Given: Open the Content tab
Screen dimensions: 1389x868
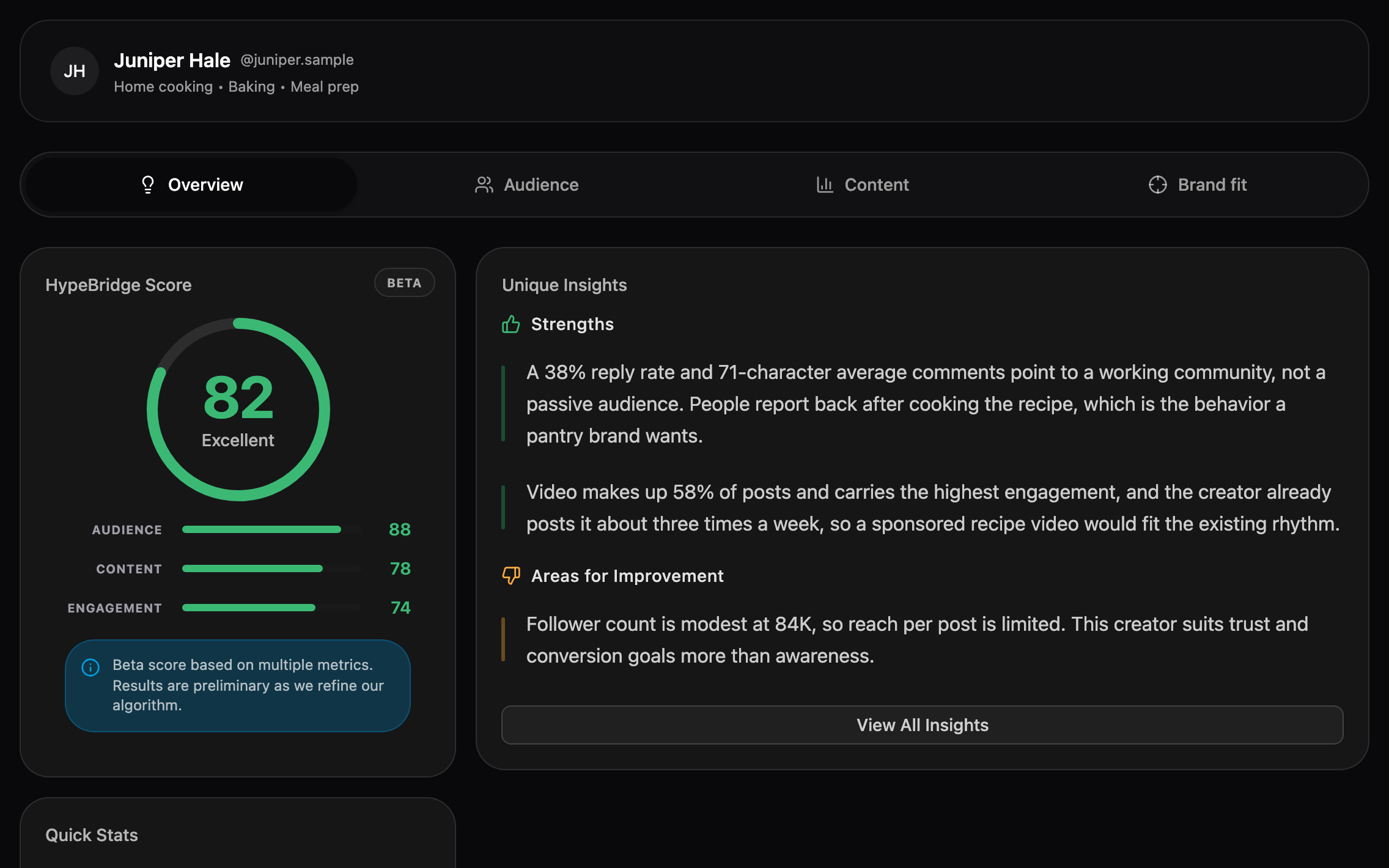Looking at the screenshot, I should coord(863,185).
